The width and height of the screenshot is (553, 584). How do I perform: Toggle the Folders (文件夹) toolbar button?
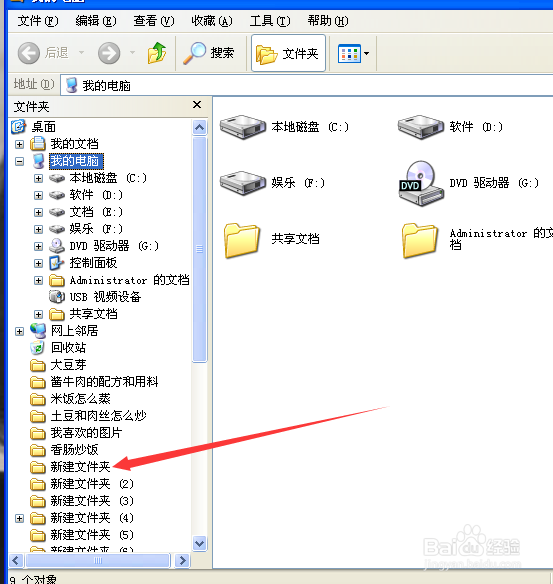(x=288, y=53)
